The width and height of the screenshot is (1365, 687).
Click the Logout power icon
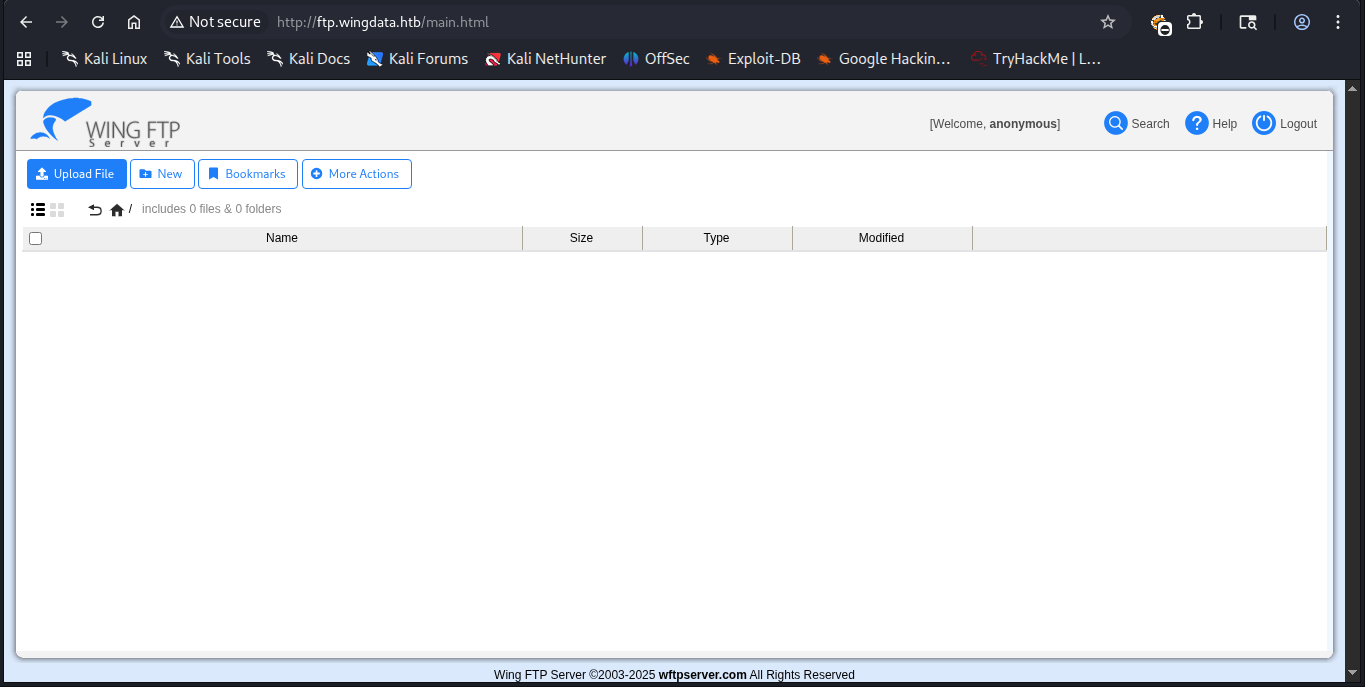point(1264,123)
